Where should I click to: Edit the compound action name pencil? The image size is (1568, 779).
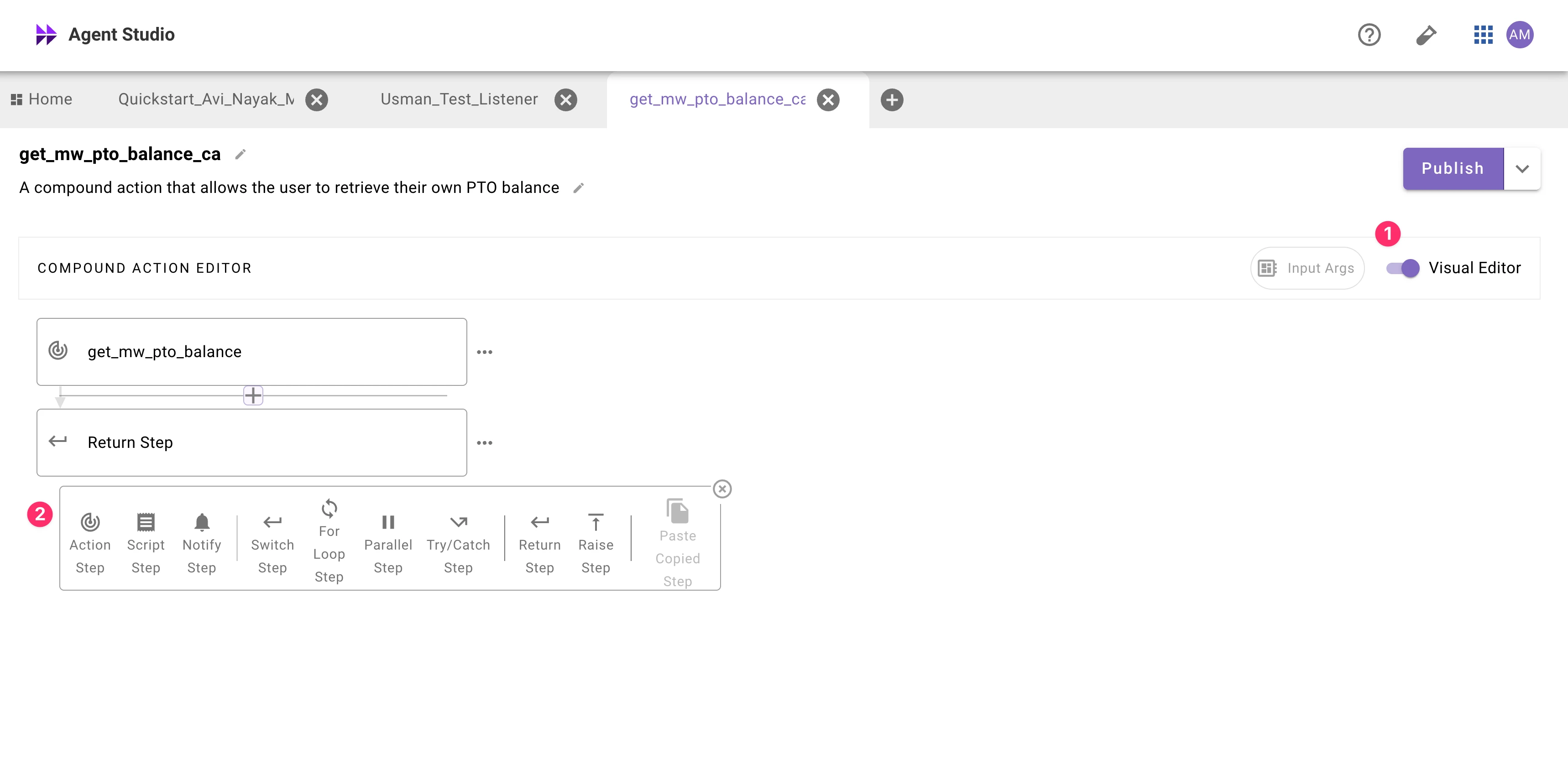click(x=240, y=155)
